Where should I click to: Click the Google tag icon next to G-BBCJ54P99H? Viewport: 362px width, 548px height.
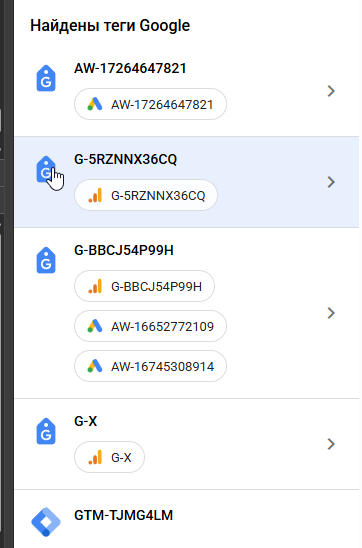click(46, 260)
